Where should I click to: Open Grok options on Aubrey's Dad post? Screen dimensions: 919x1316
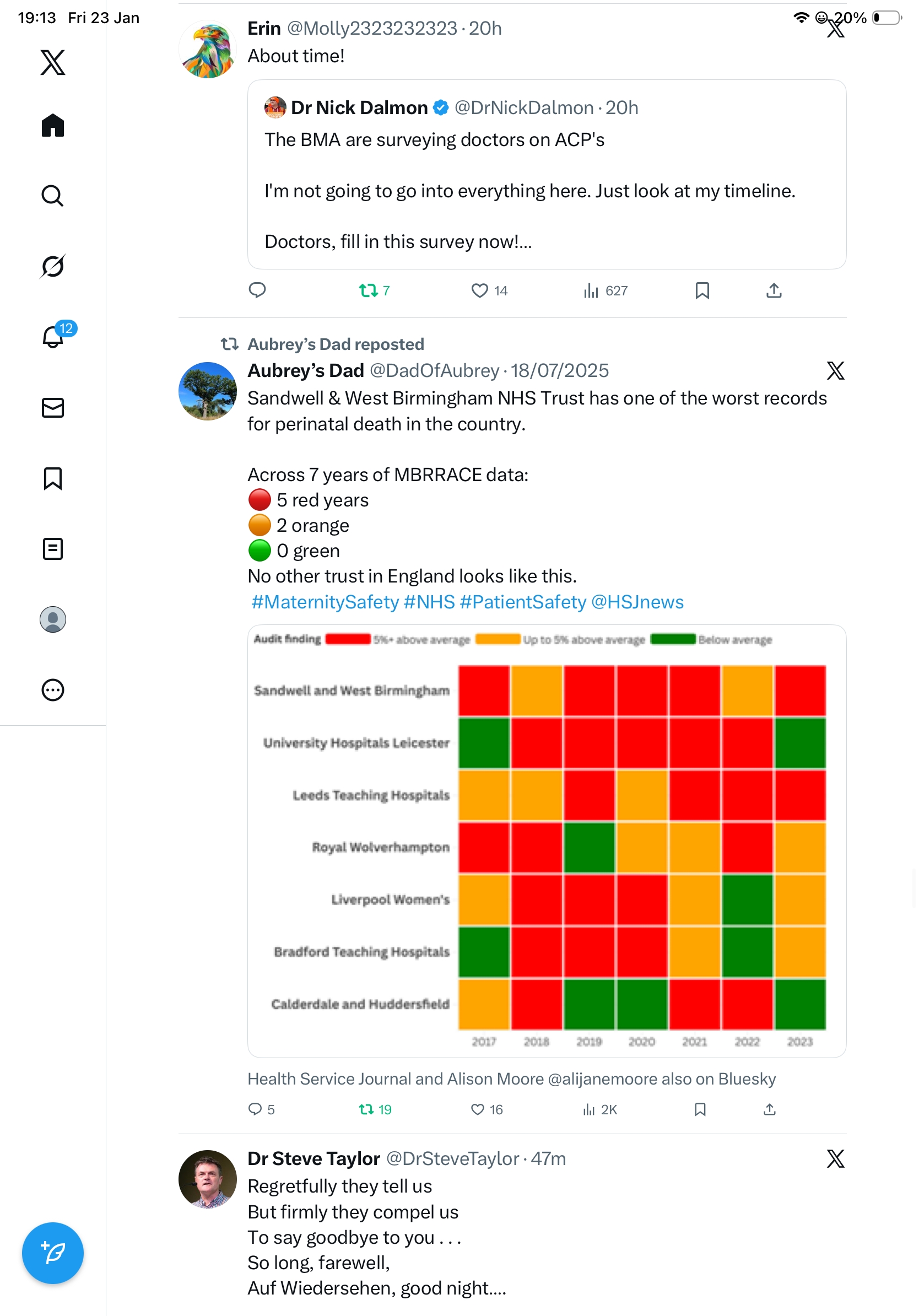(x=835, y=370)
